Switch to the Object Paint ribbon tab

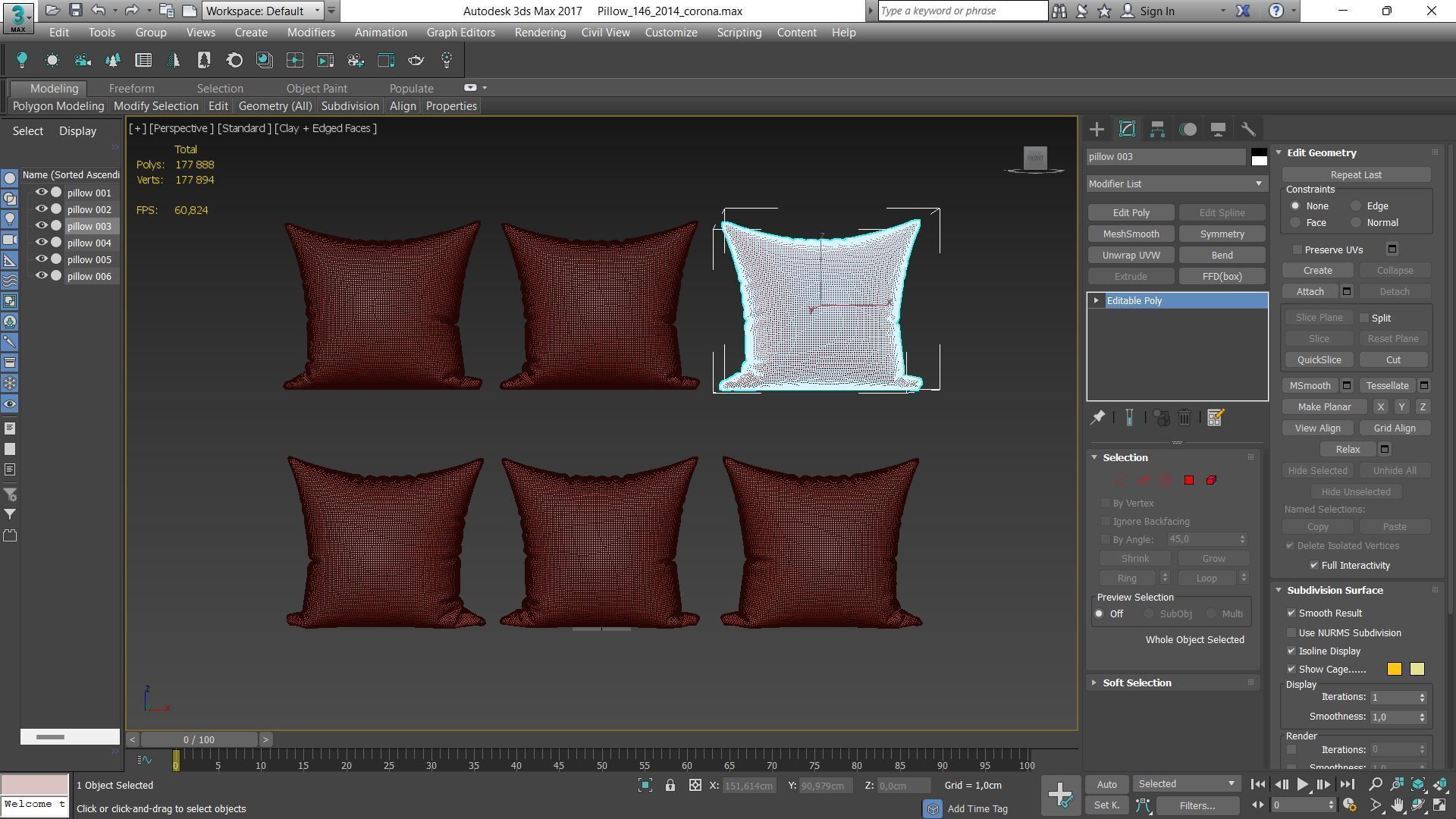click(x=316, y=89)
